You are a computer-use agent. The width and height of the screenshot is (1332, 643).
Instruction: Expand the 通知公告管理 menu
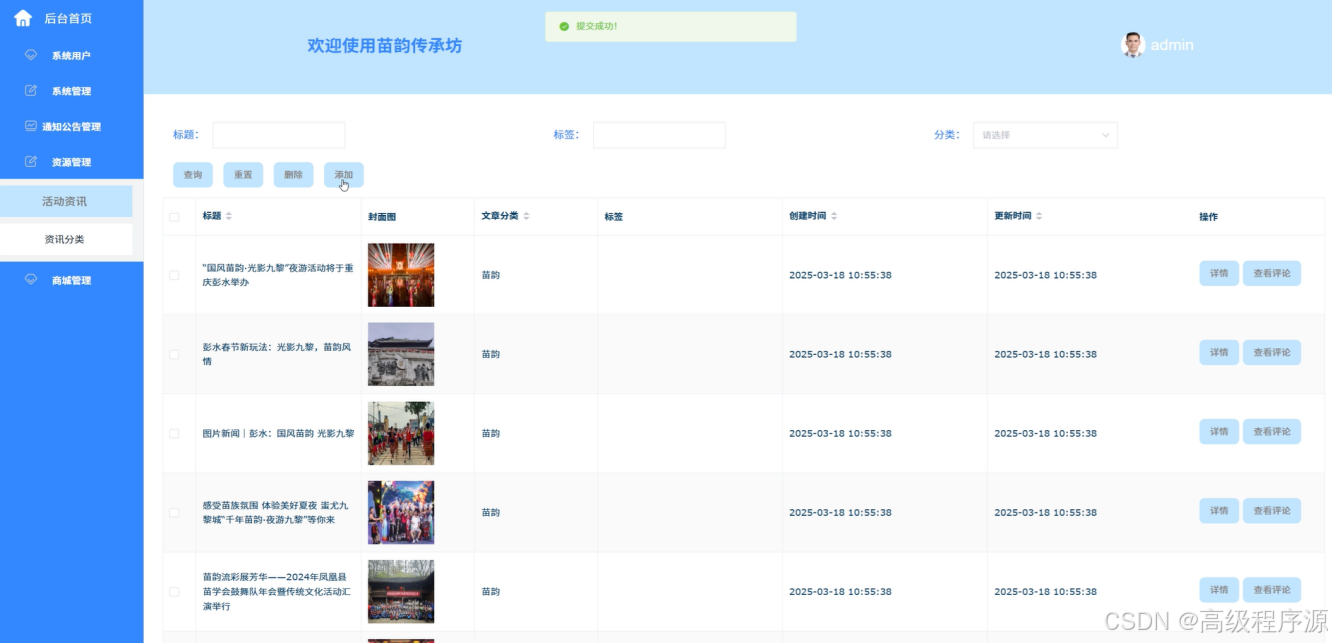(x=72, y=126)
